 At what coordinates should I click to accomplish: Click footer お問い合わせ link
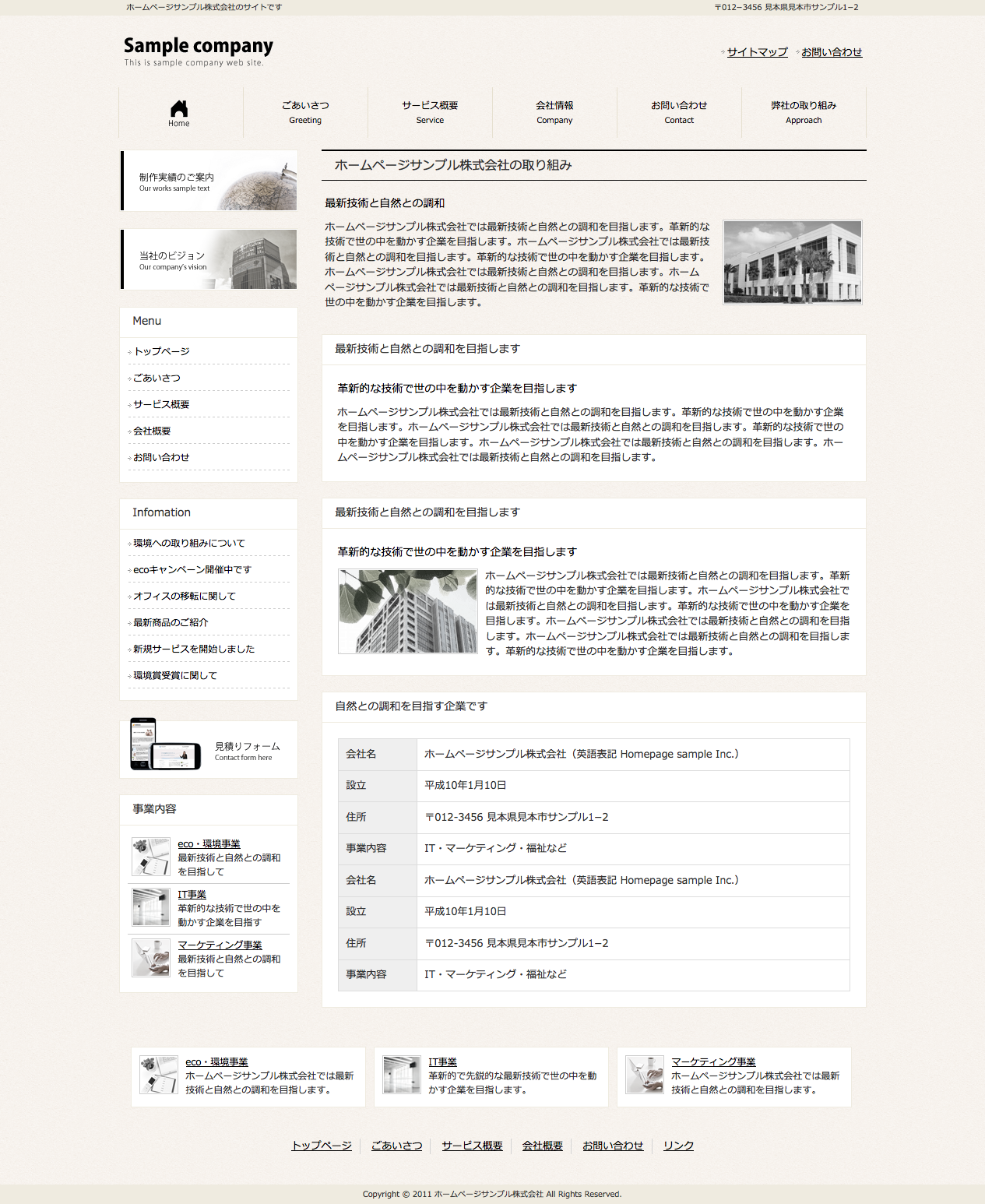[x=614, y=1146]
